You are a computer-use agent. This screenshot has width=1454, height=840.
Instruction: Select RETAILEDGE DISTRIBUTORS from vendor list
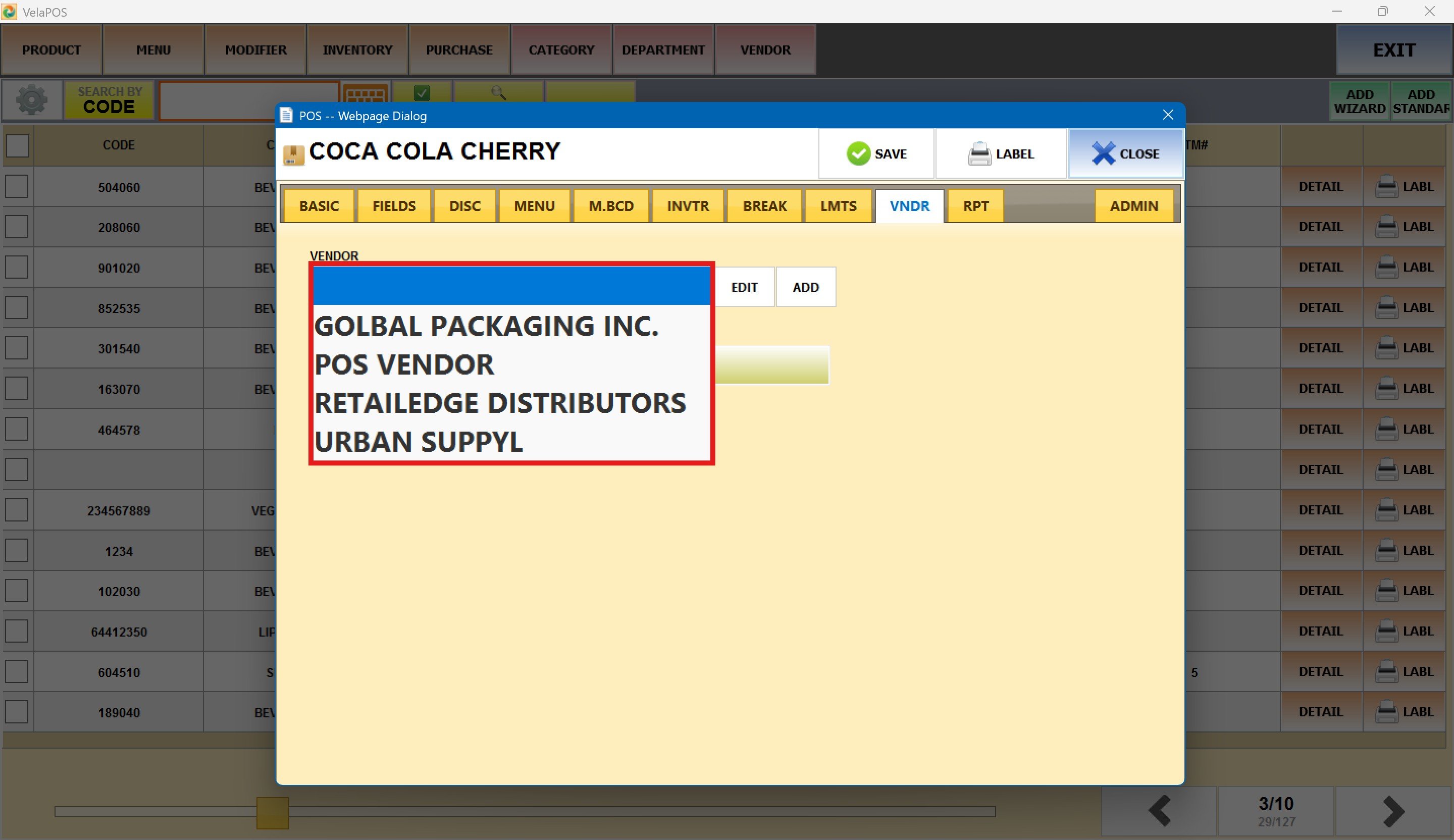pos(500,403)
